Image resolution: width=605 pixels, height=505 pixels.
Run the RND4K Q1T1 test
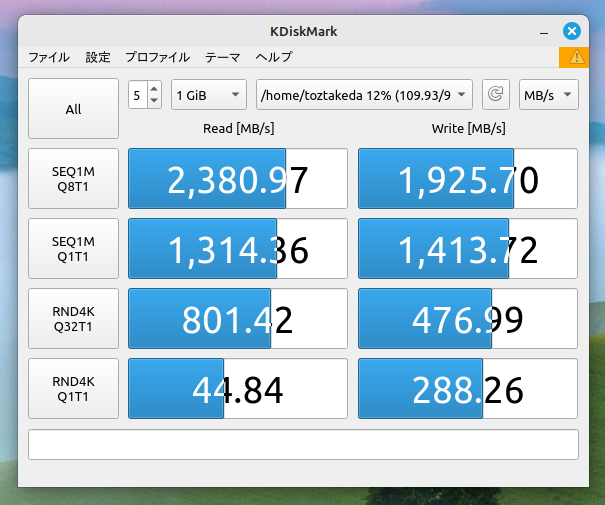tap(73, 388)
